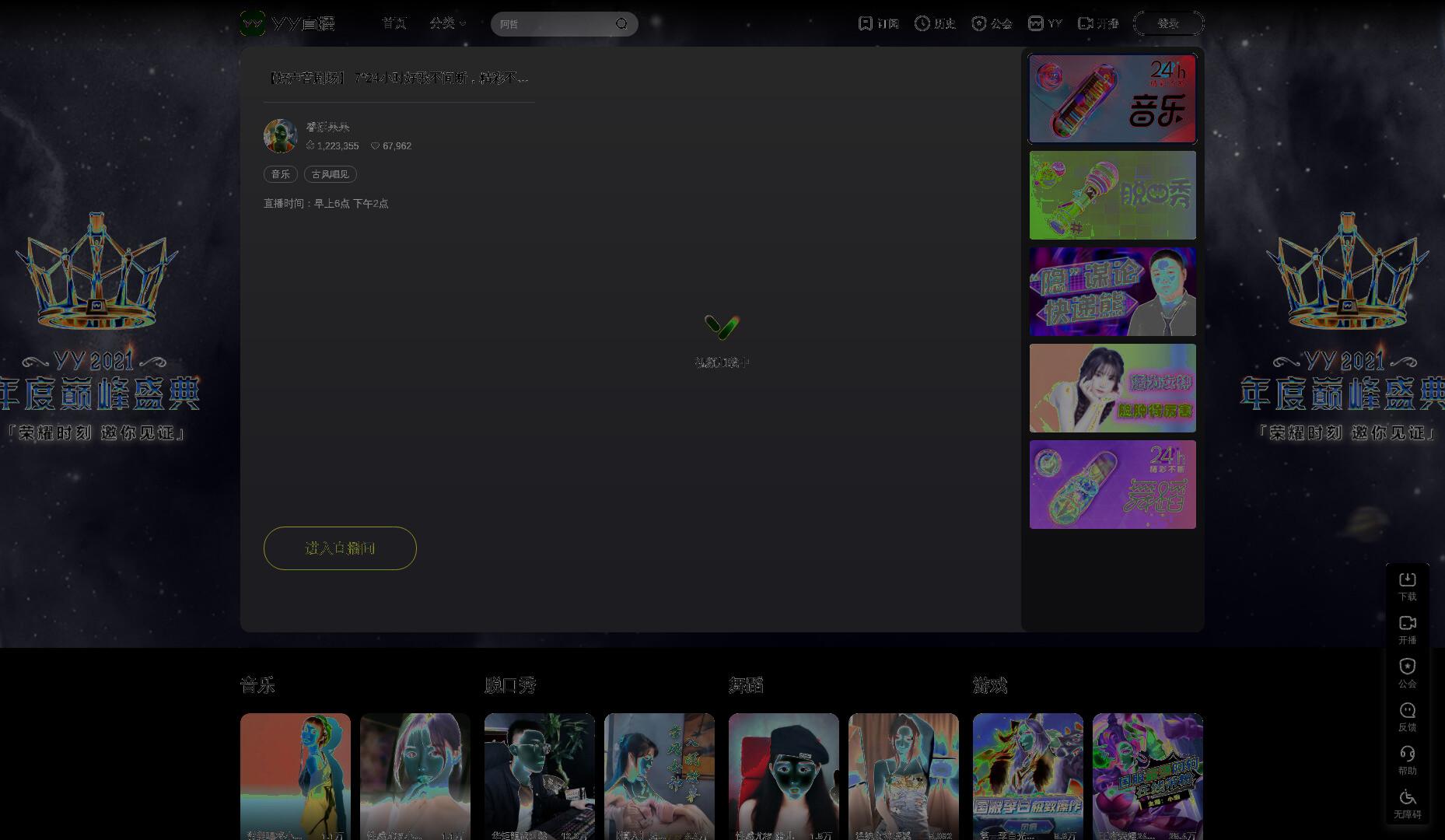Screen dimensions: 1445x840
Task: Click the streamer's name next to avatar
Action: (x=327, y=127)
